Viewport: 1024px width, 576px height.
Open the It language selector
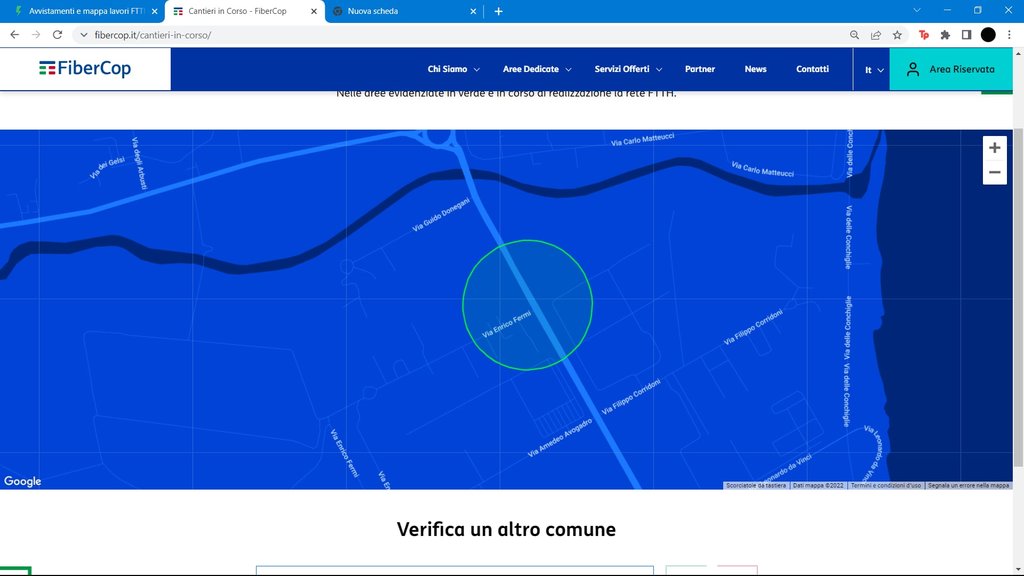click(x=874, y=70)
